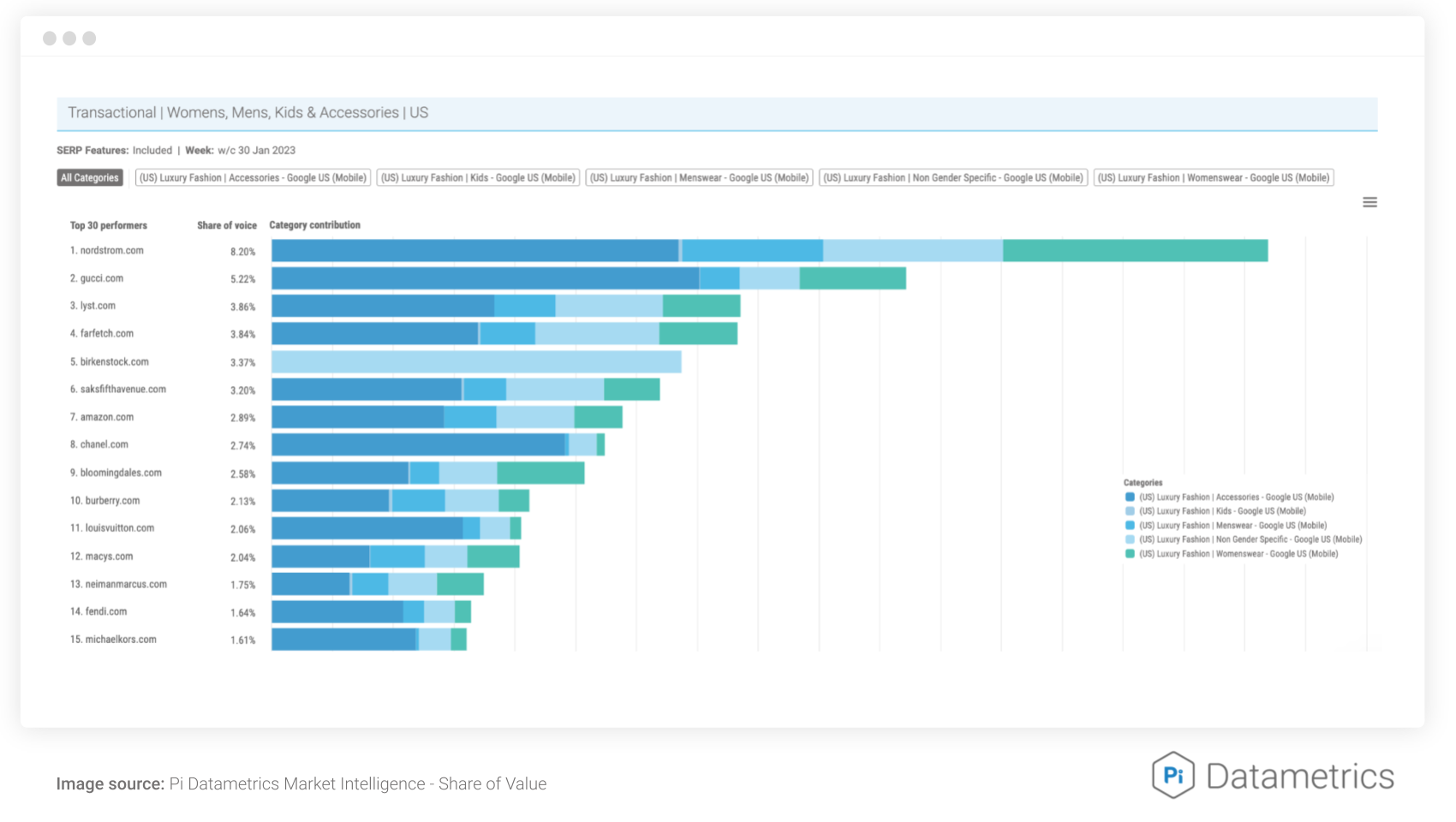Click the 8.20% share of voice value

coord(243,252)
